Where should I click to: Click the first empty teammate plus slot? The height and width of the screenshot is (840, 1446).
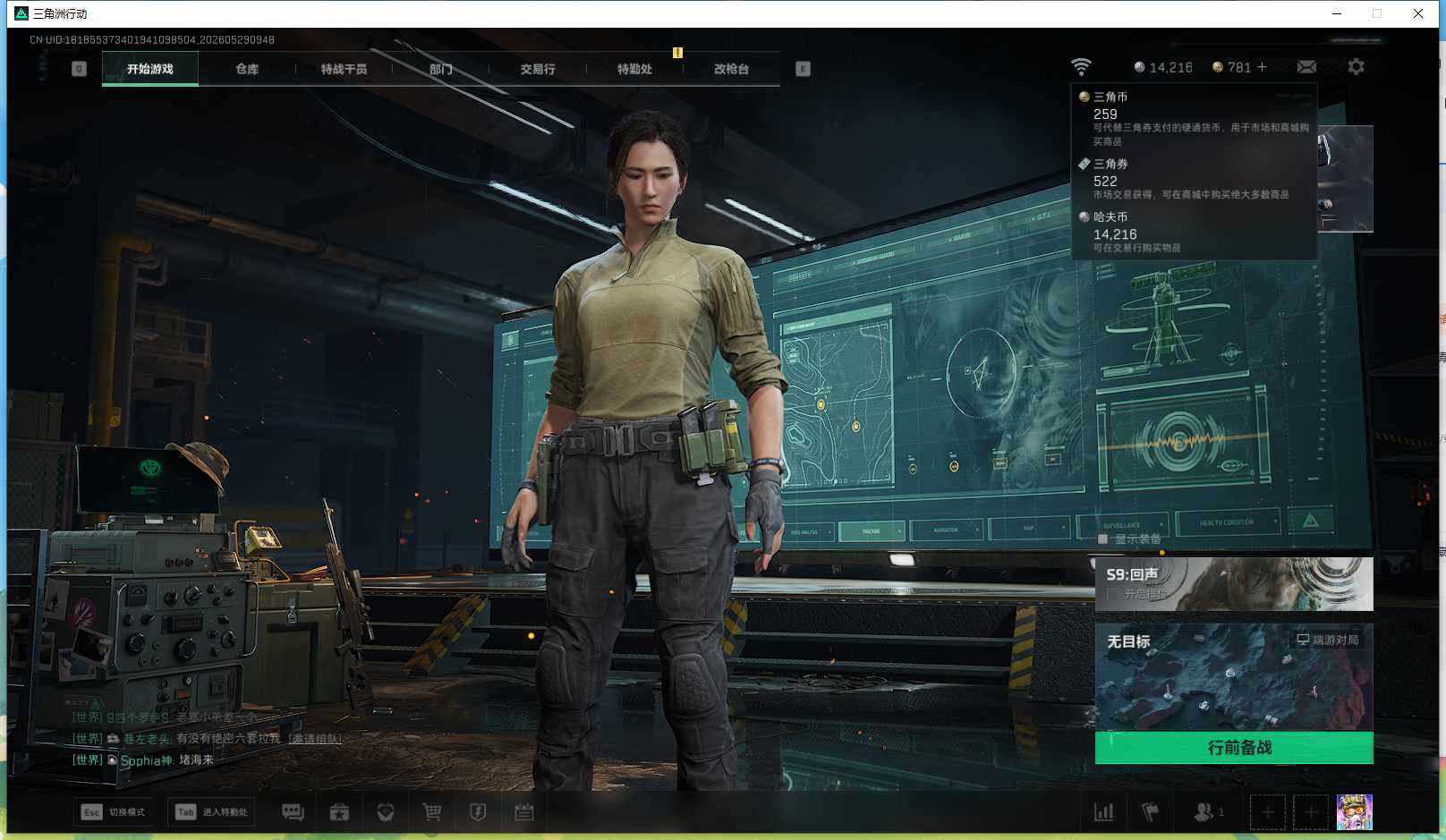(x=1267, y=812)
